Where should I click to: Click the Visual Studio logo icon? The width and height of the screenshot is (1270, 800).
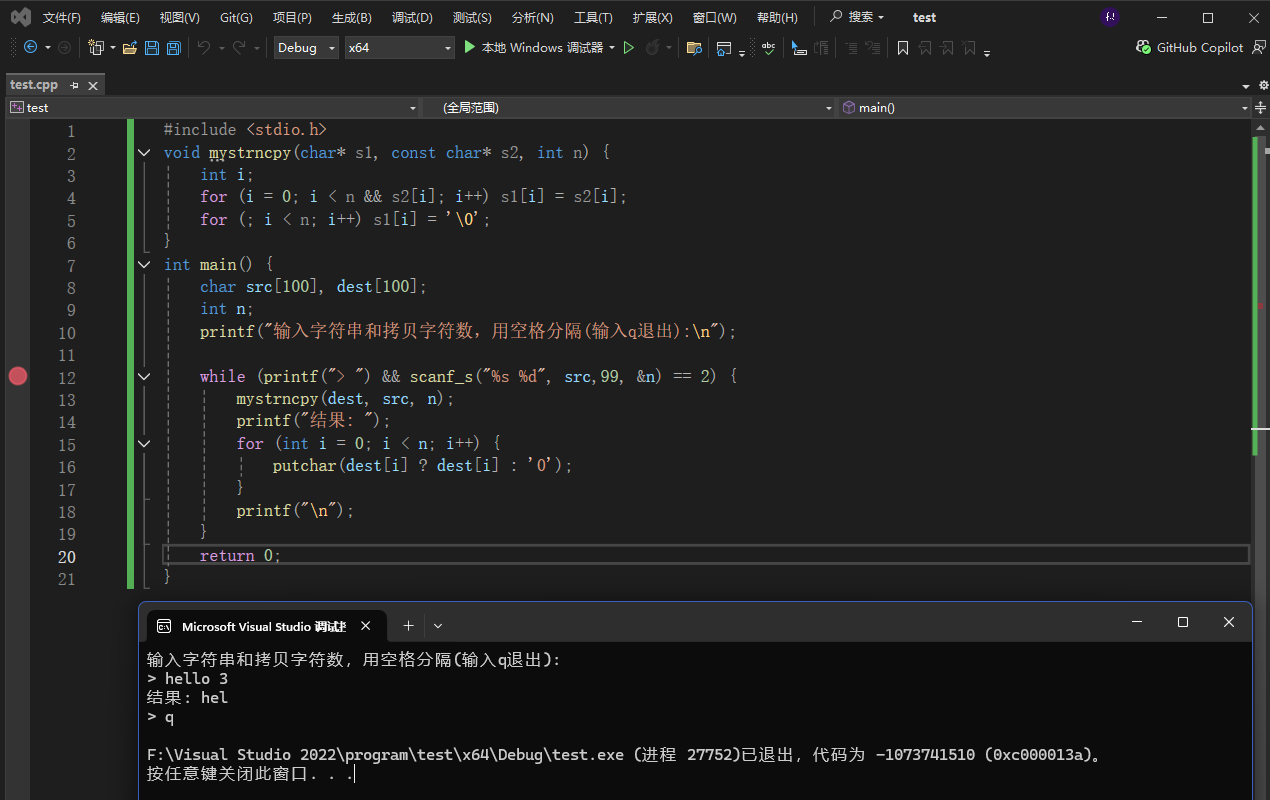point(20,17)
